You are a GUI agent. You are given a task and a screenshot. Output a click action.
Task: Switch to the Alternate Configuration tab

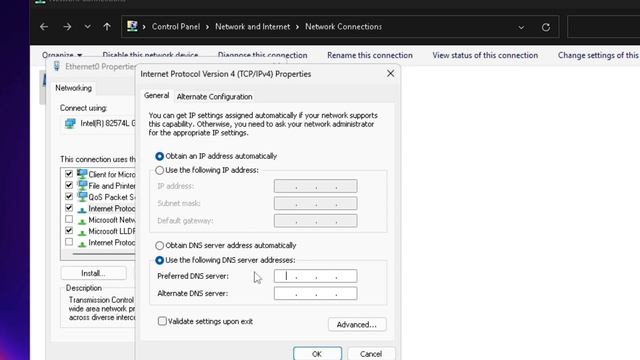[214, 97]
